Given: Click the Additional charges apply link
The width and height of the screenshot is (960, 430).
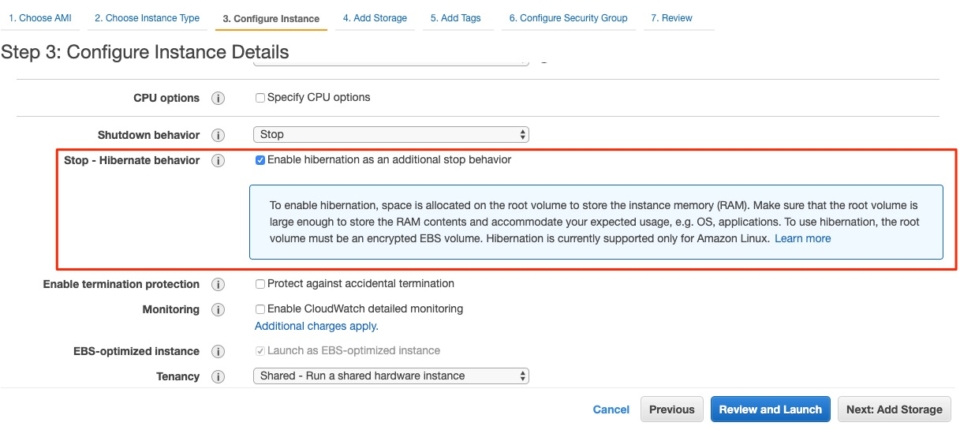Looking at the screenshot, I should pos(317,326).
